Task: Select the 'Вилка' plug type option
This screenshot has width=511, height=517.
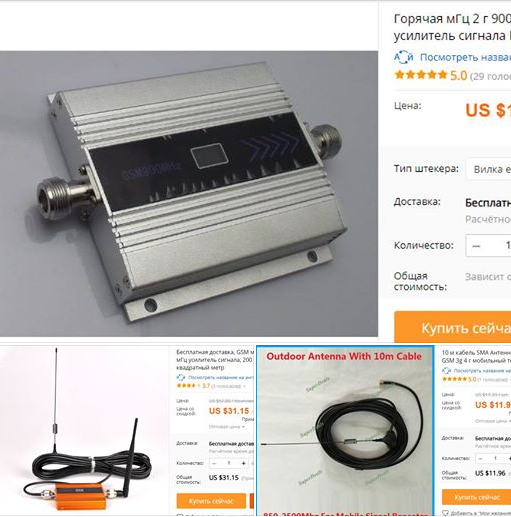Action: 489,169
